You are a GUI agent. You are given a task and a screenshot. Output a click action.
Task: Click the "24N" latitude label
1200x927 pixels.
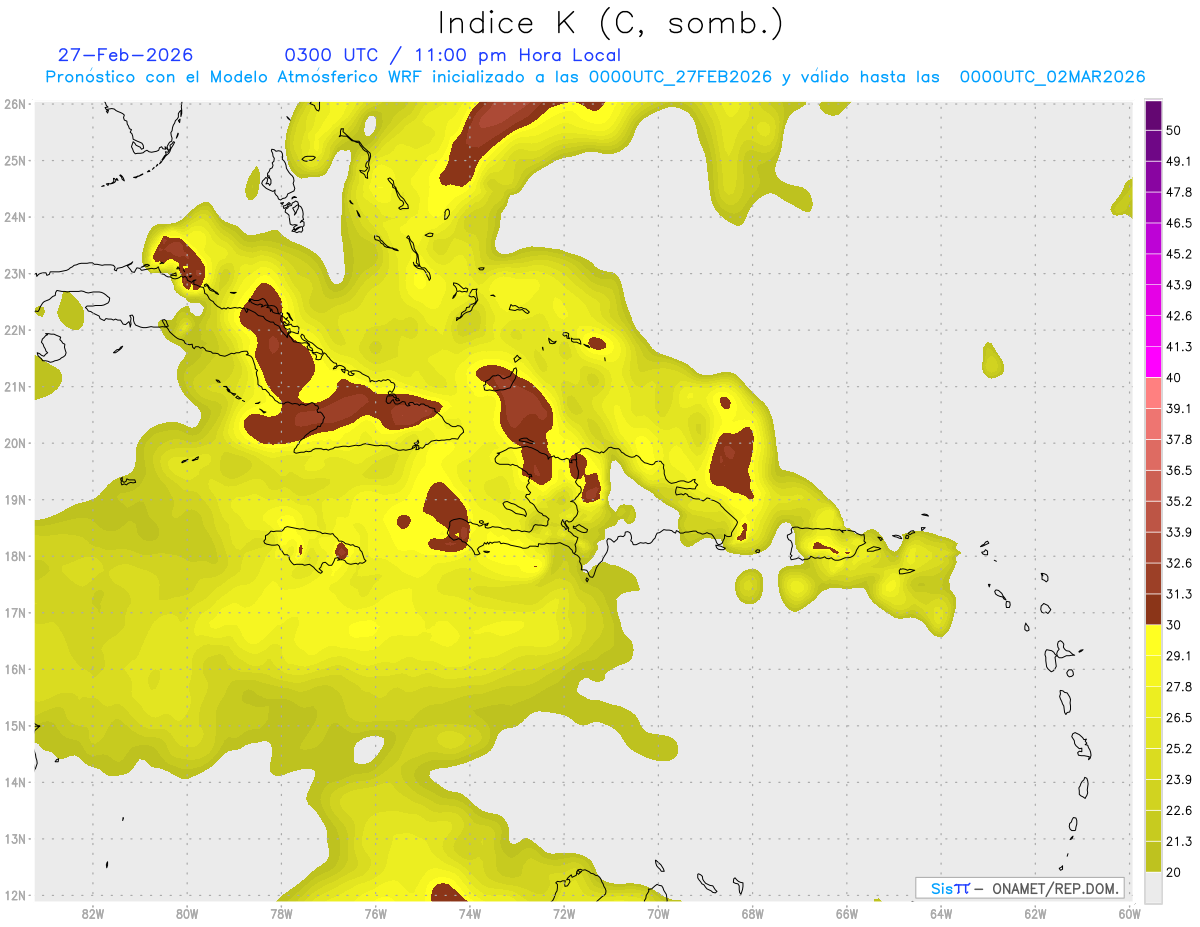pyautogui.click(x=14, y=217)
